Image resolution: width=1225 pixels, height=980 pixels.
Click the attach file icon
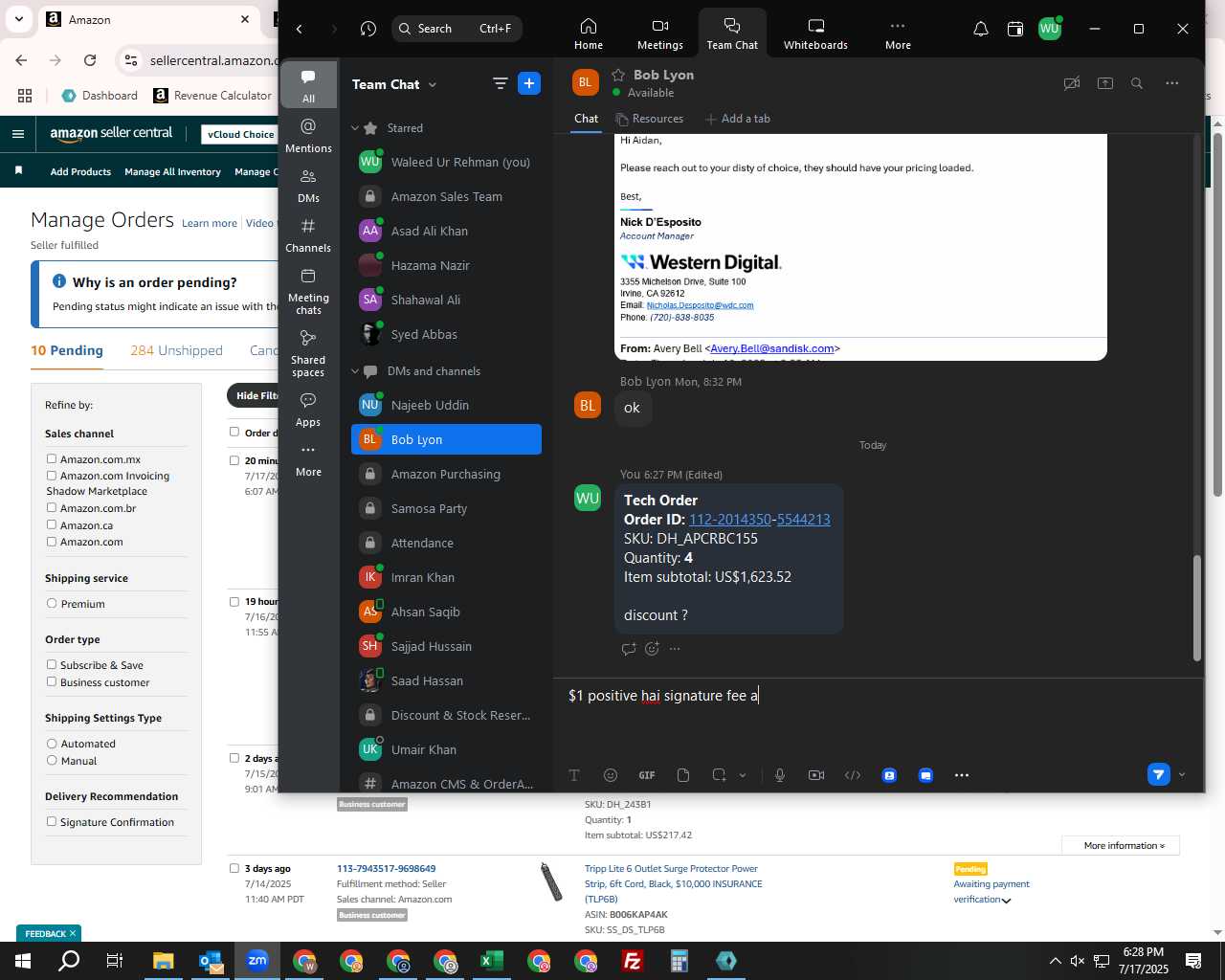[683, 775]
